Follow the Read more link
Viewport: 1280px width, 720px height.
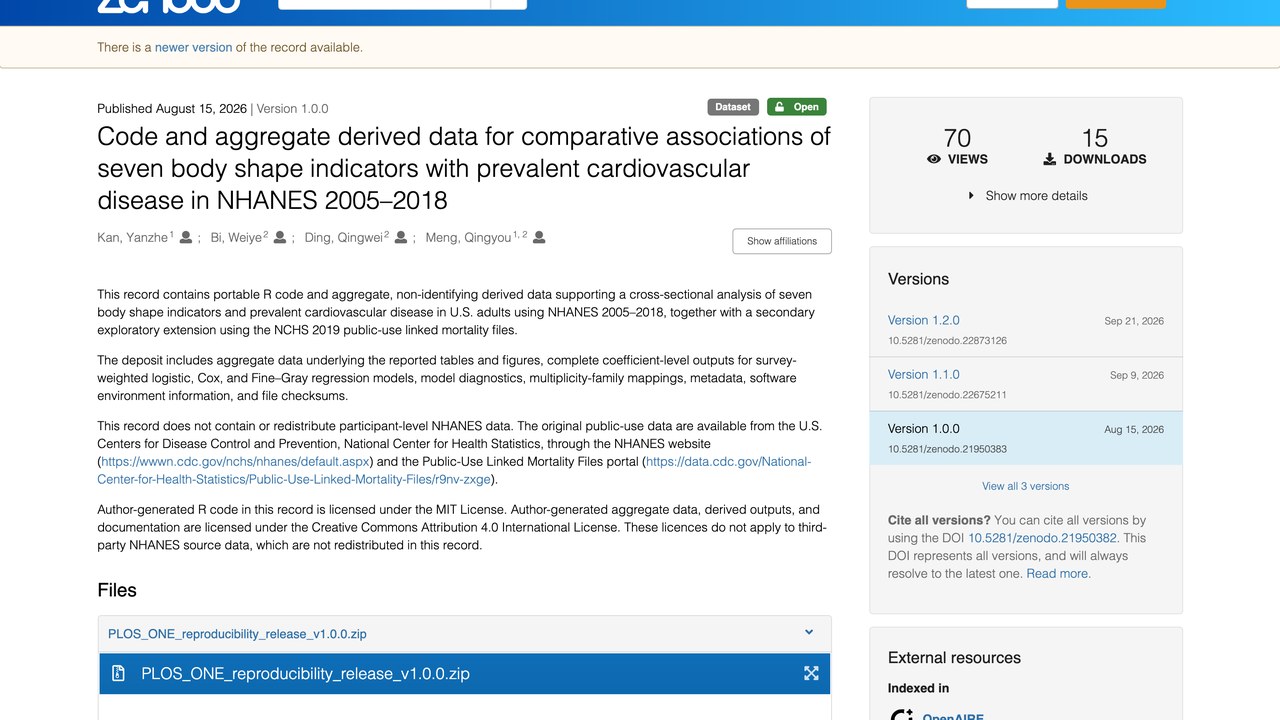click(1059, 574)
